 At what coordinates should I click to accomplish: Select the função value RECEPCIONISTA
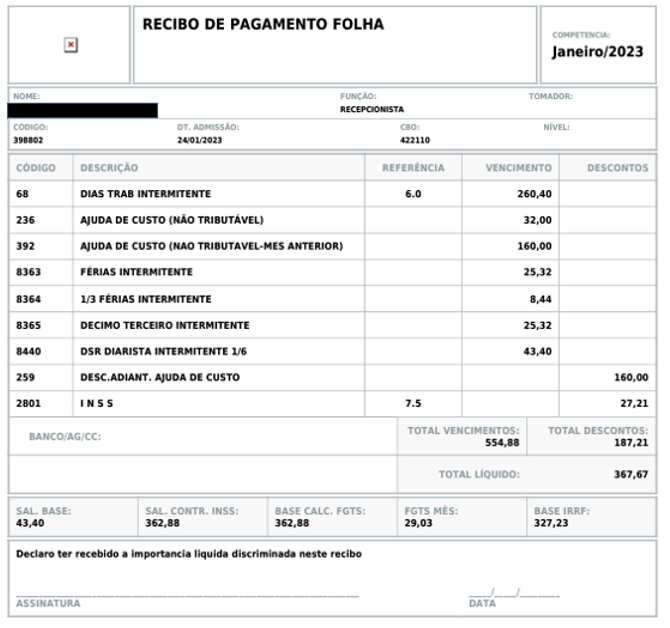[x=372, y=109]
